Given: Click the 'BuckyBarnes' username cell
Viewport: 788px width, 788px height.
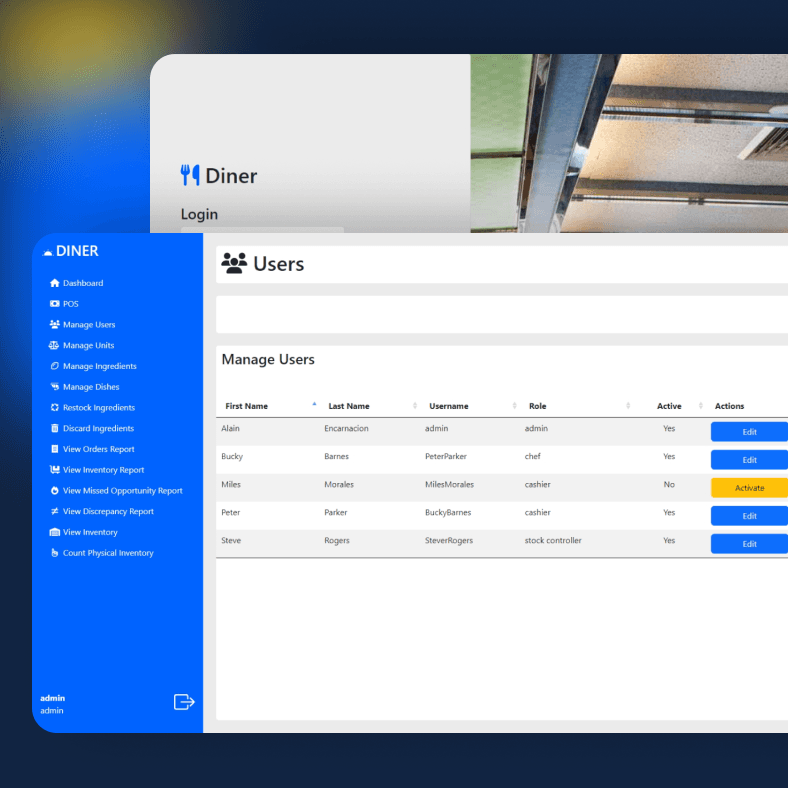Looking at the screenshot, I should [448, 513].
